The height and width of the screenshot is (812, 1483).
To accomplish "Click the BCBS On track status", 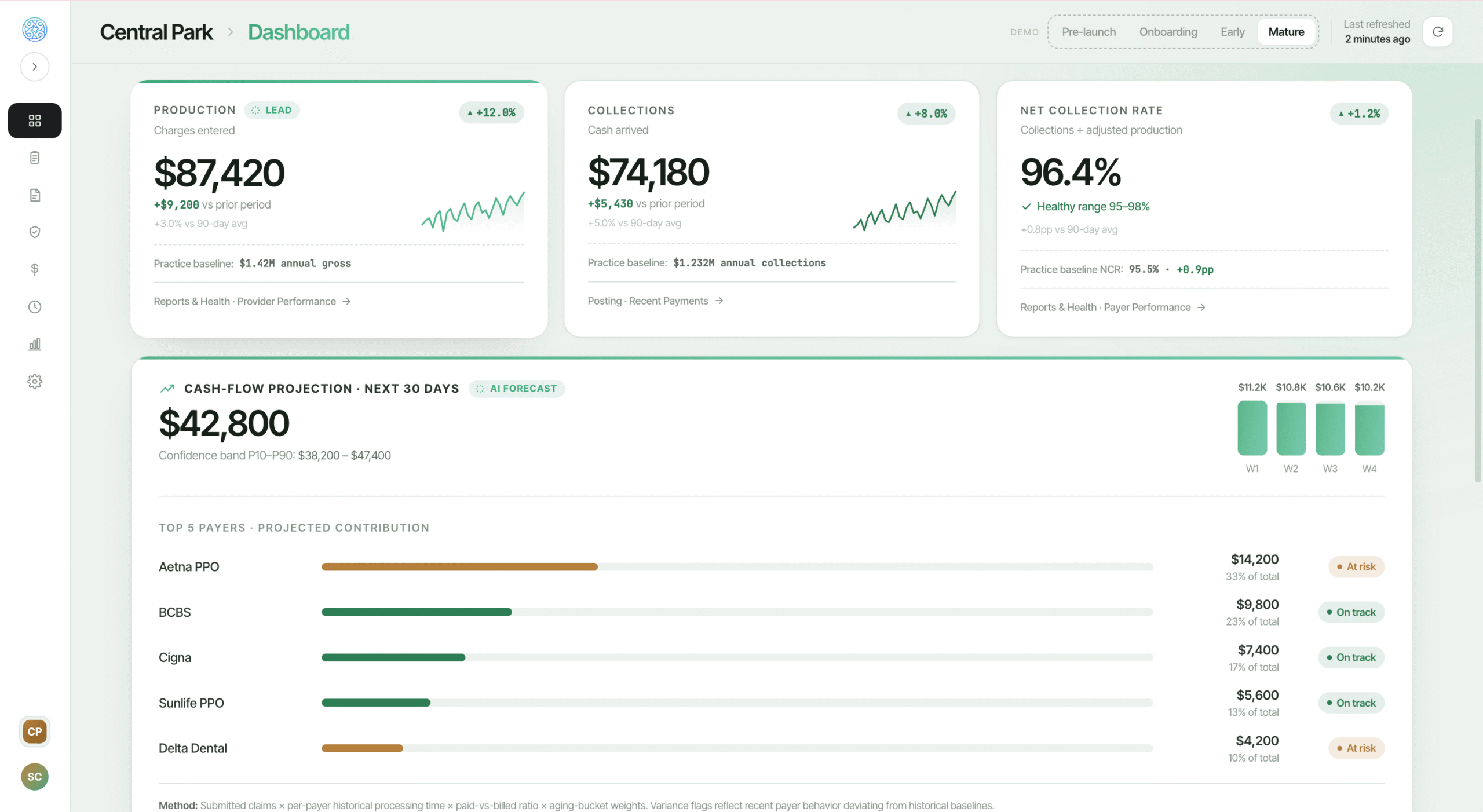I will click(1351, 612).
